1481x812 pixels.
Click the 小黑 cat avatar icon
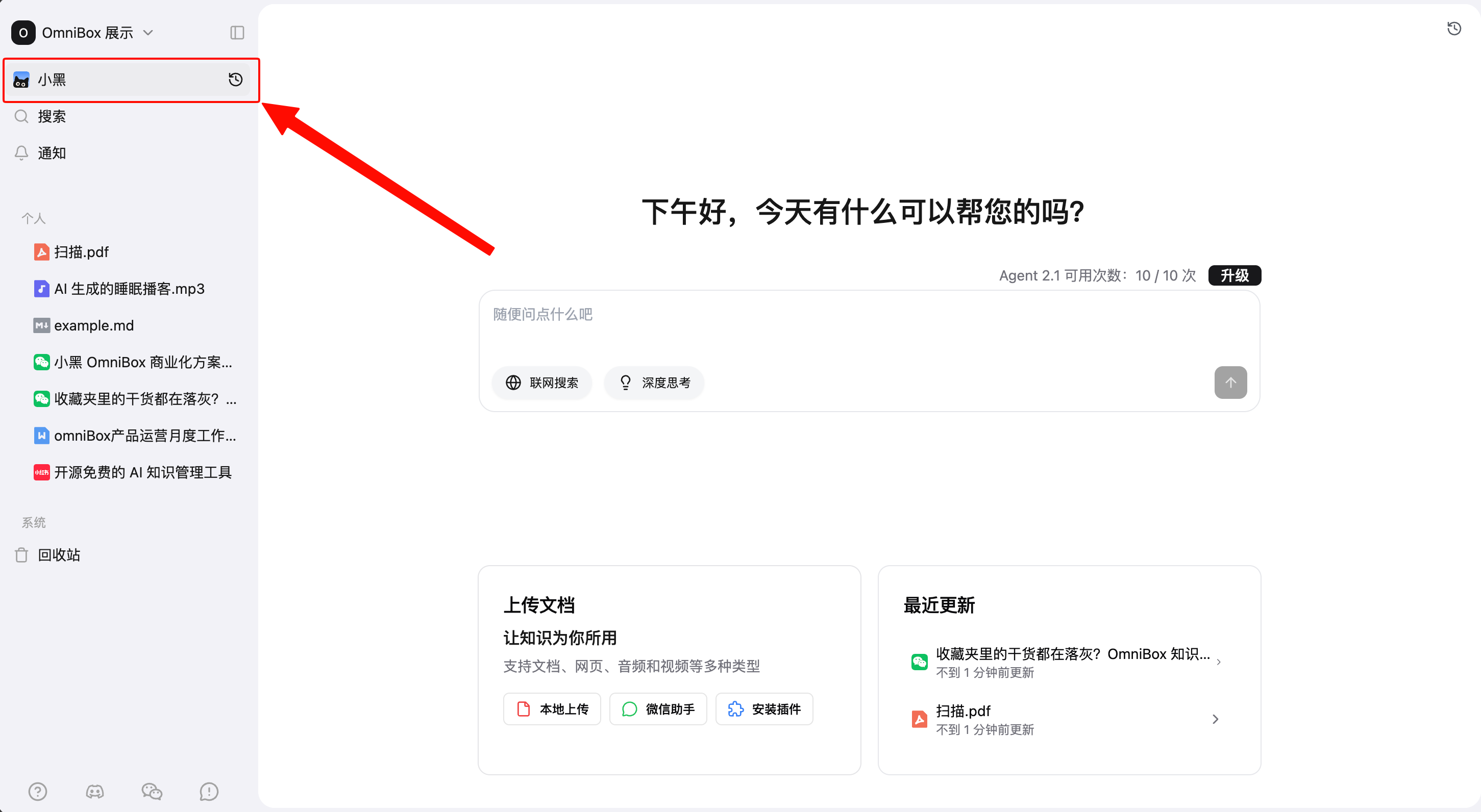coord(21,79)
